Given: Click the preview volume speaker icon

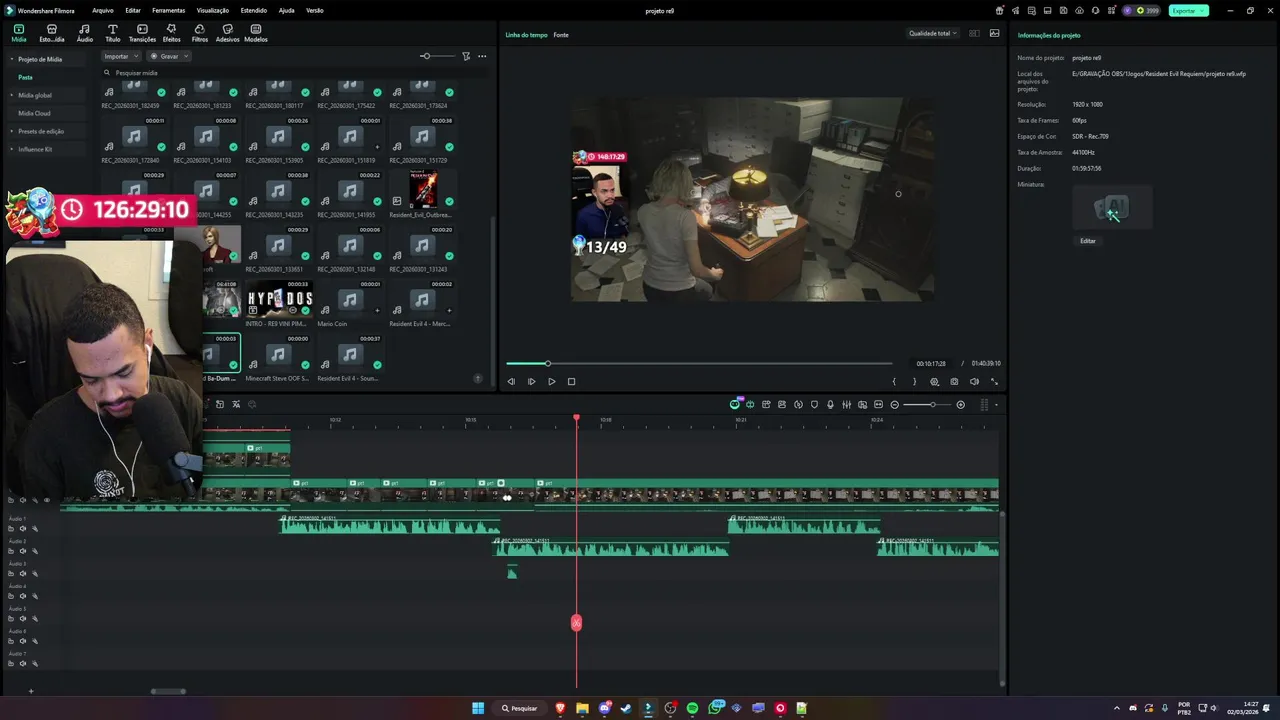Looking at the screenshot, I should pyautogui.click(x=974, y=381).
